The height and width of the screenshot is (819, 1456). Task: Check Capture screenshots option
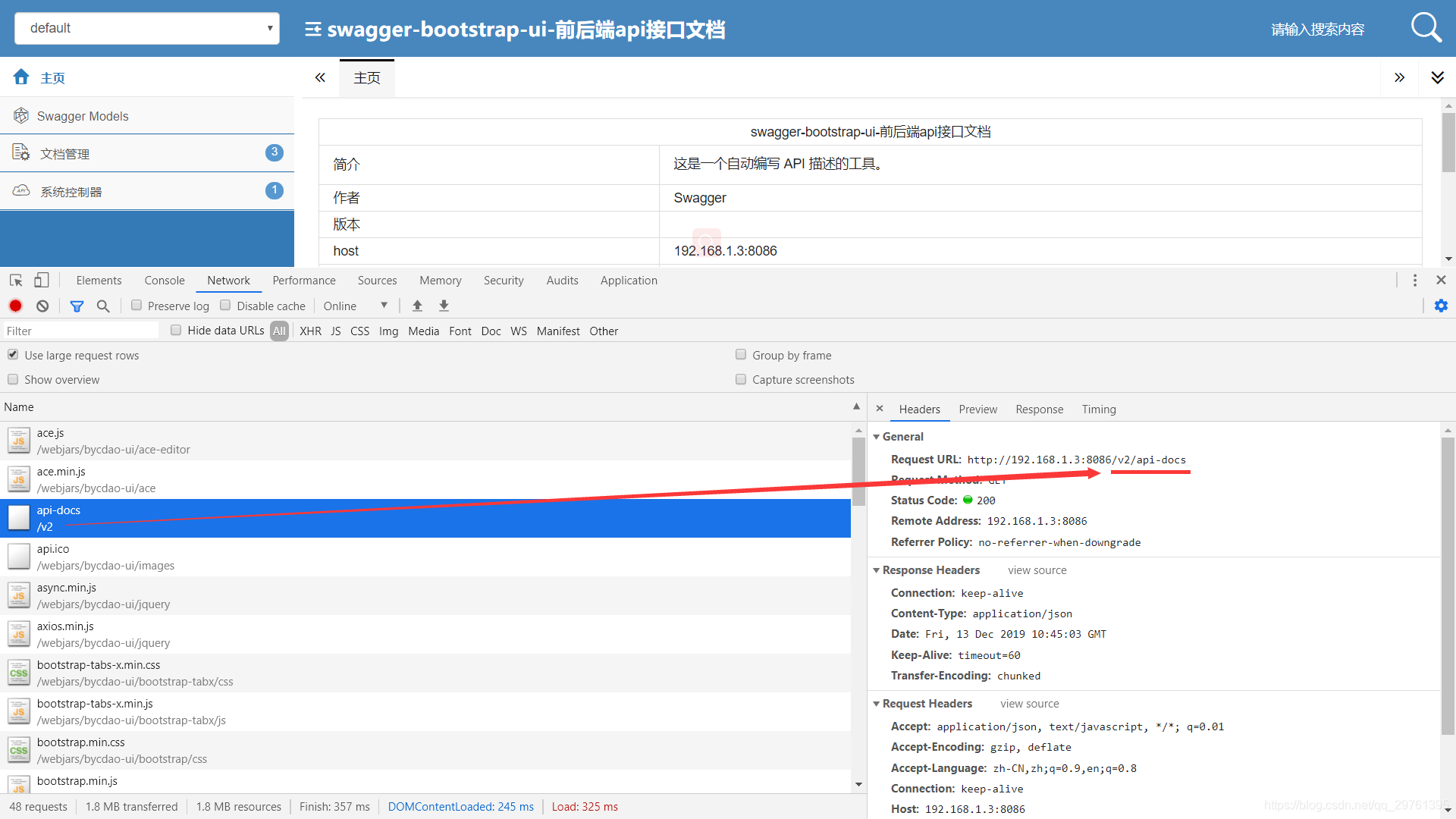(741, 379)
